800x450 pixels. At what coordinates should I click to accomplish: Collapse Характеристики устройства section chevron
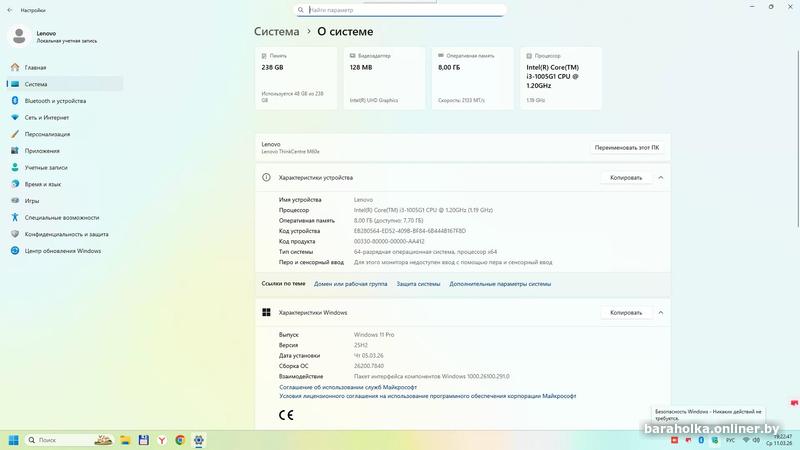(661, 178)
